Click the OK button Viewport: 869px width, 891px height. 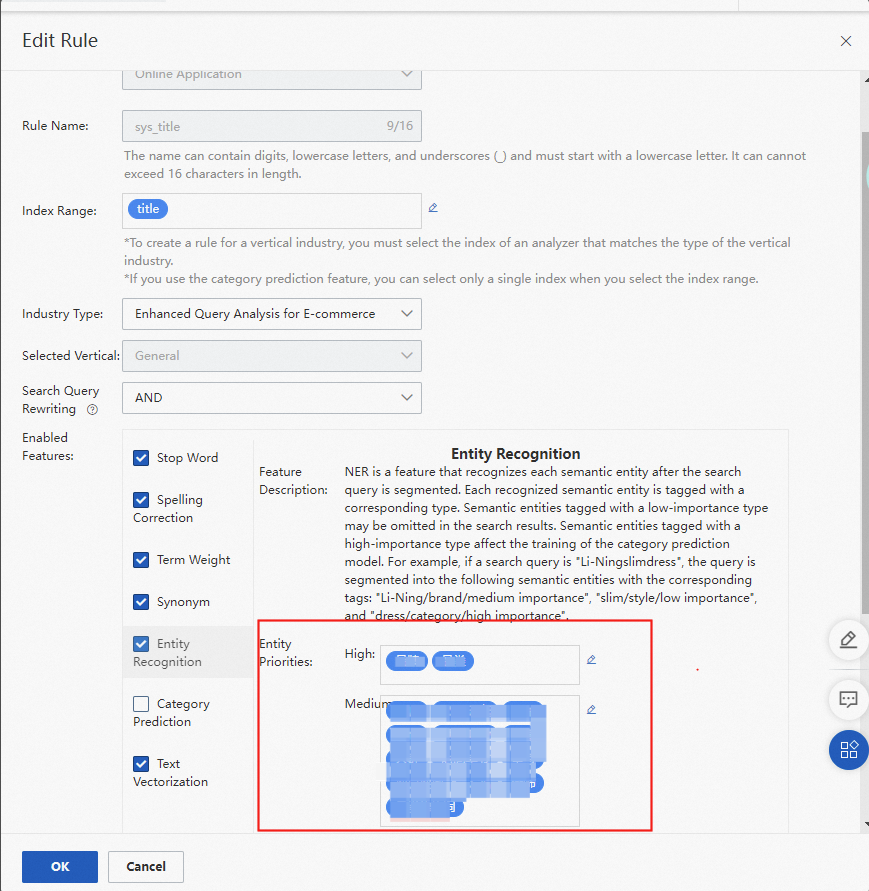tap(60, 867)
